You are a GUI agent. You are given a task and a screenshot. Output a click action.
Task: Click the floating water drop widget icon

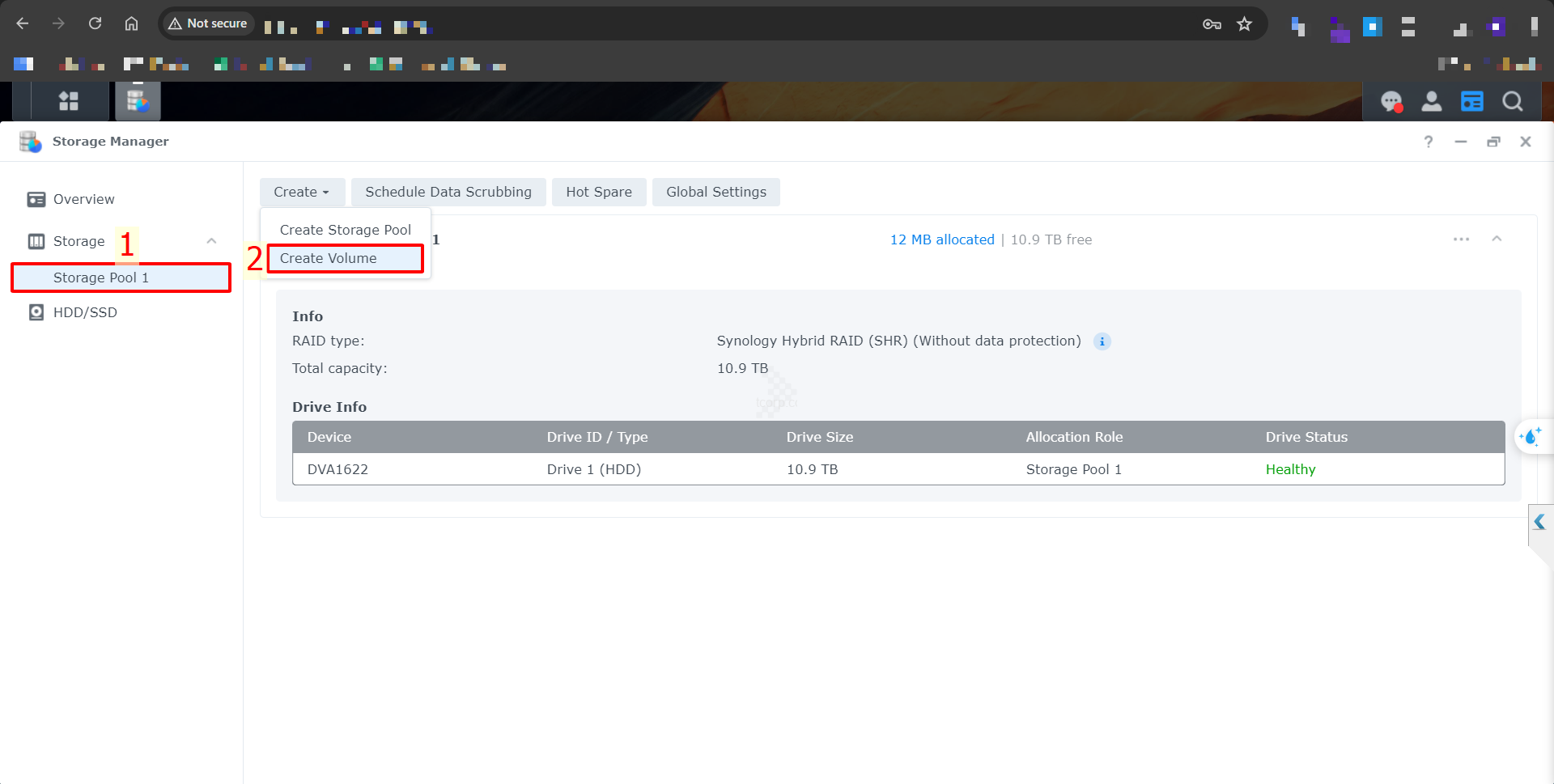(1530, 437)
